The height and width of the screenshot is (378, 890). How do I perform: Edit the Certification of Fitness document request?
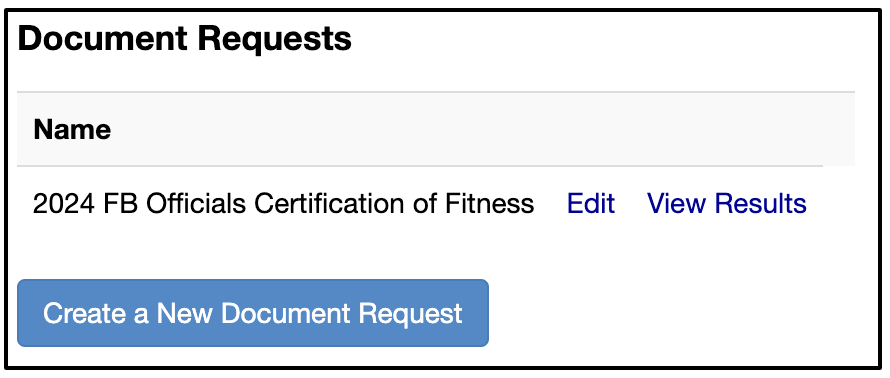click(591, 203)
